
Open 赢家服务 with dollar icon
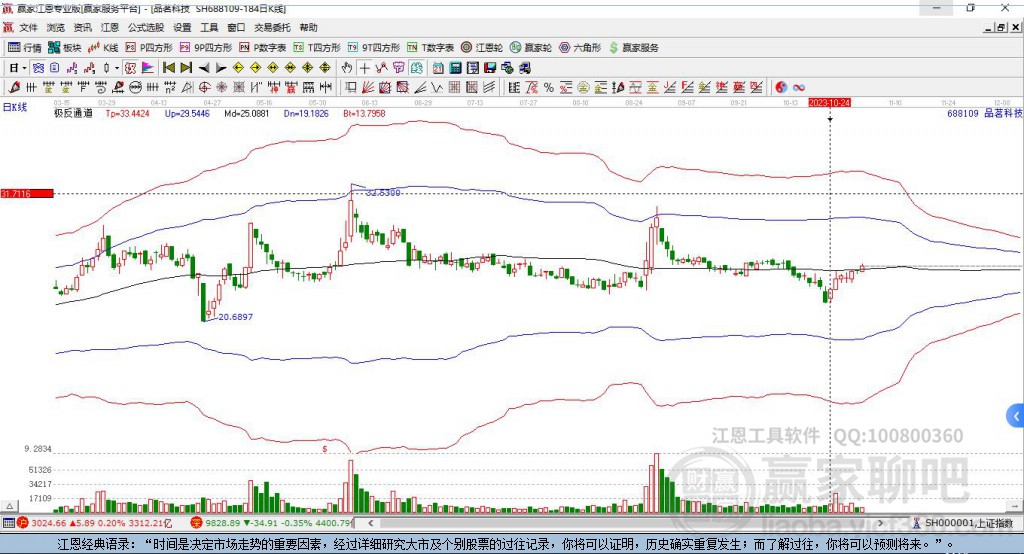pos(633,48)
